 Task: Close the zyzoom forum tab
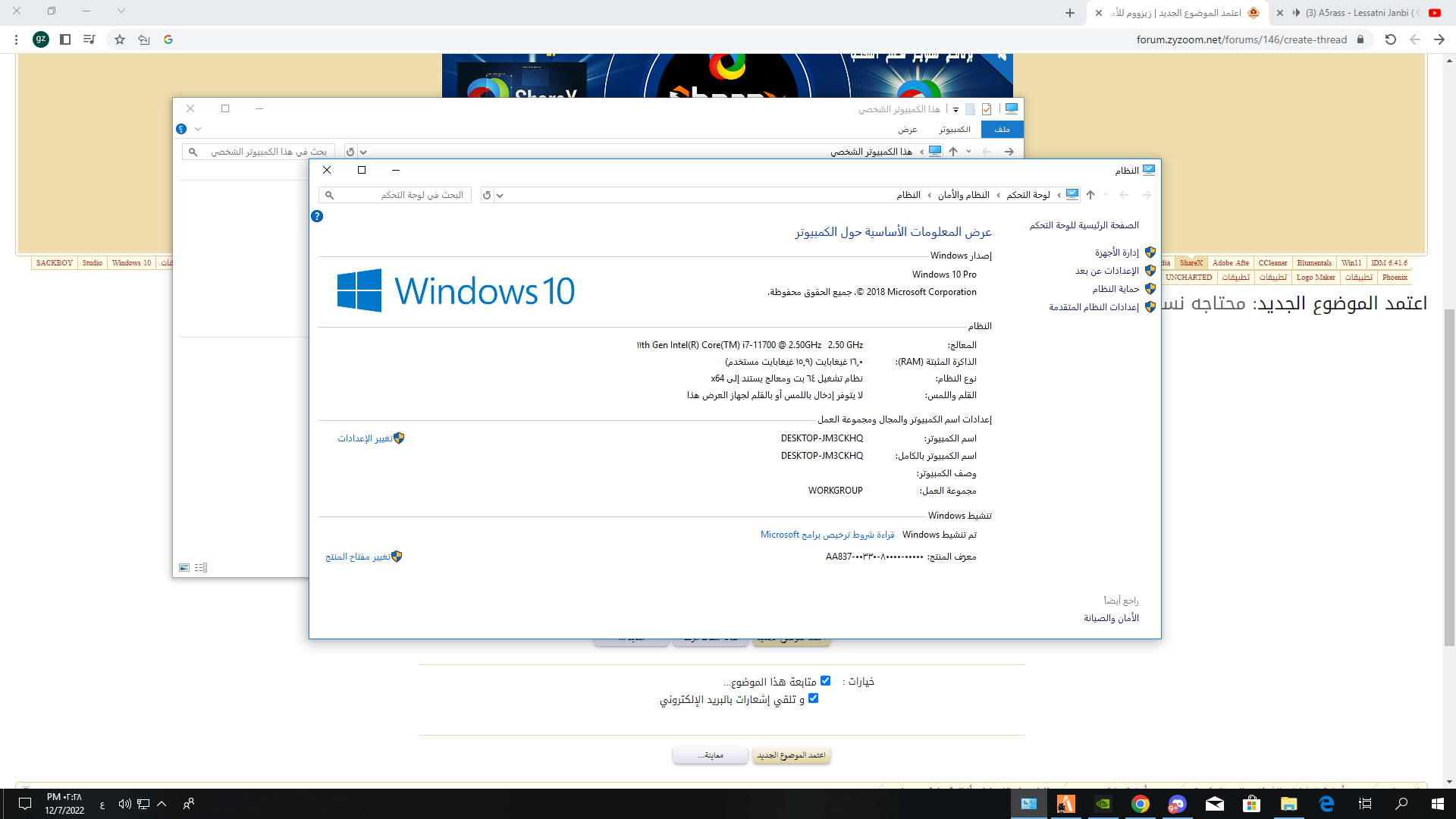coord(1099,13)
